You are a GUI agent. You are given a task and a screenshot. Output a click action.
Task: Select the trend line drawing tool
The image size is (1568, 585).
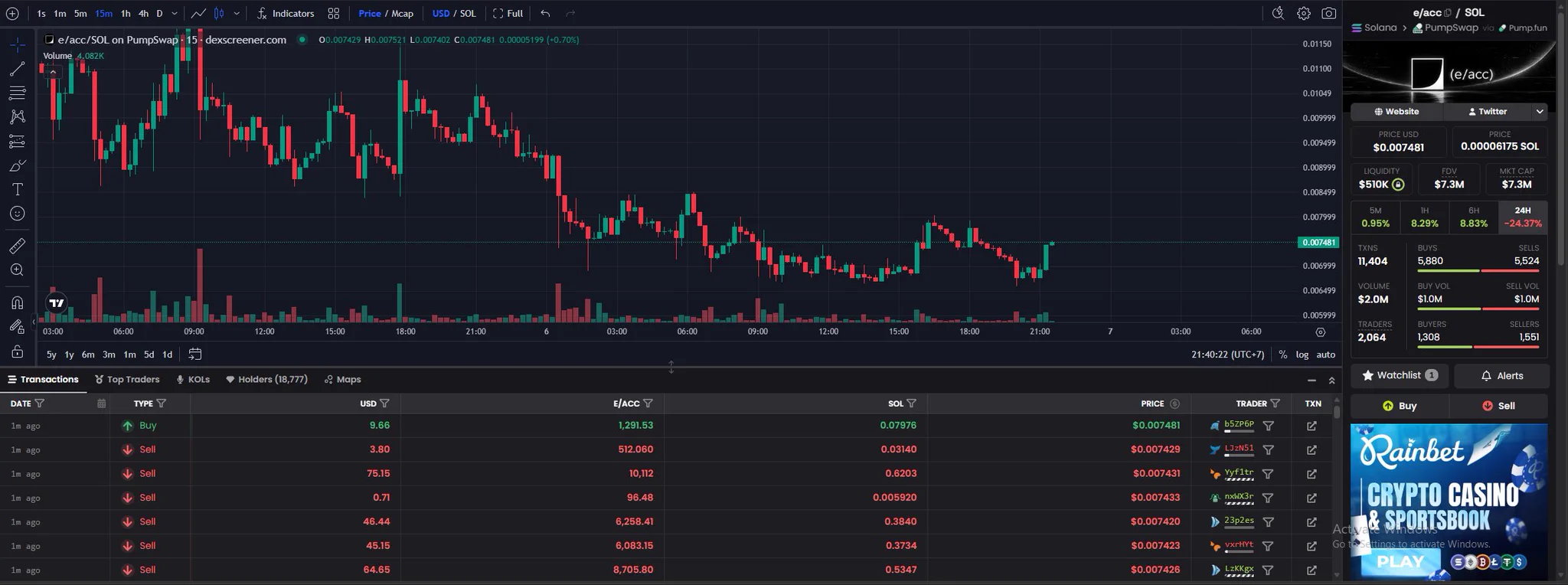coord(17,69)
